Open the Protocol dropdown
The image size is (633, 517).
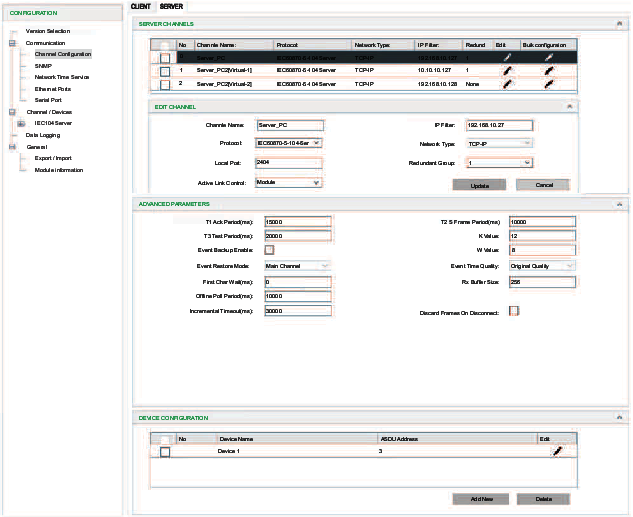(289, 143)
